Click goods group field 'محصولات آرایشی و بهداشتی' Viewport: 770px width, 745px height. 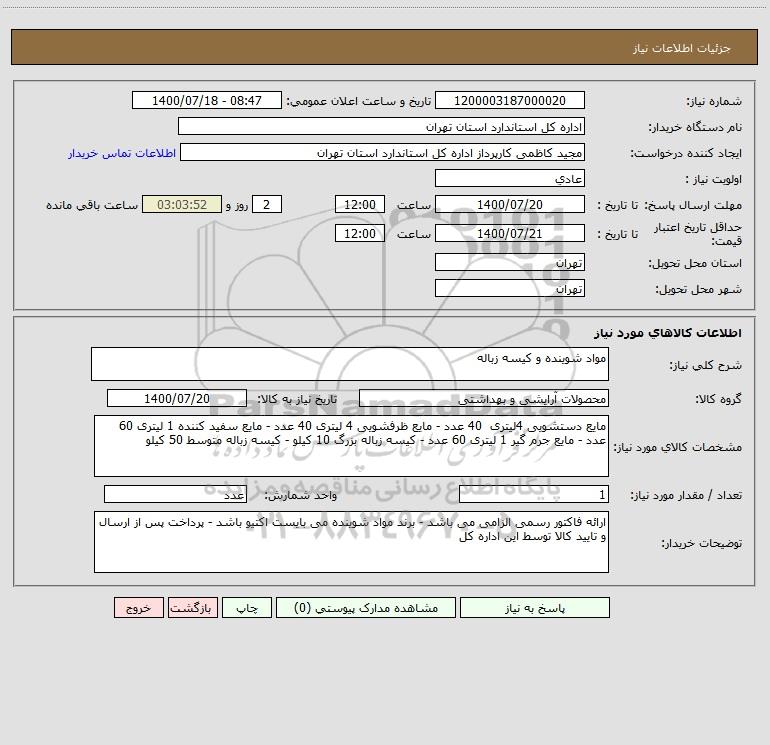point(484,398)
